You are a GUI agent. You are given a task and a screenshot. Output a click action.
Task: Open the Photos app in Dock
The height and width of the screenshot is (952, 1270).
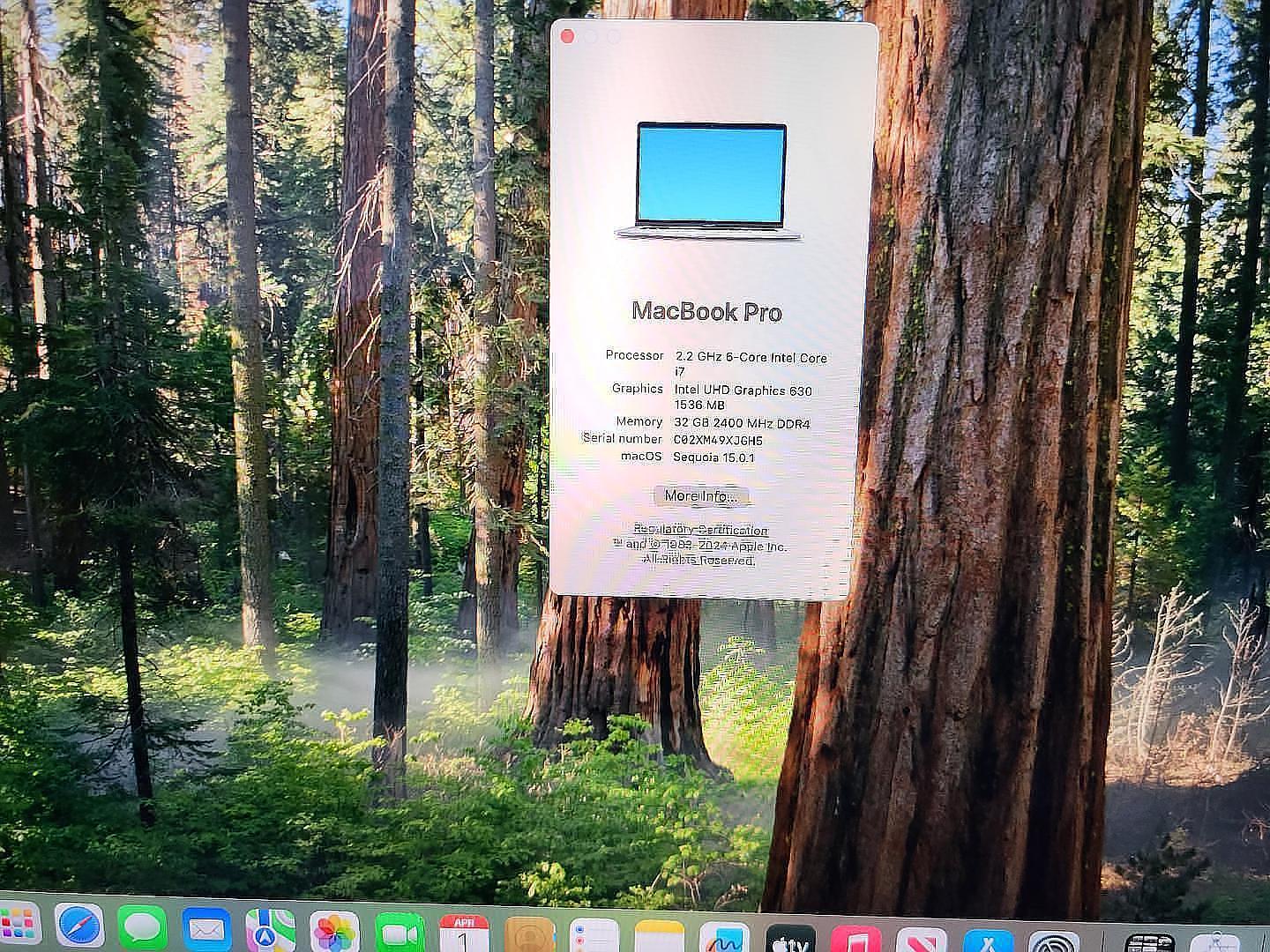pyautogui.click(x=334, y=933)
